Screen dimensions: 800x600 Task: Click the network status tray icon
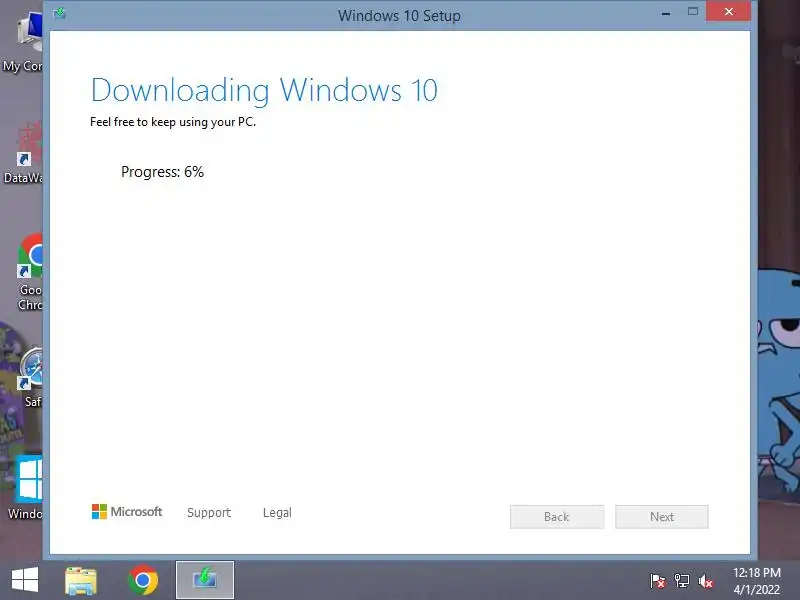[x=682, y=581]
